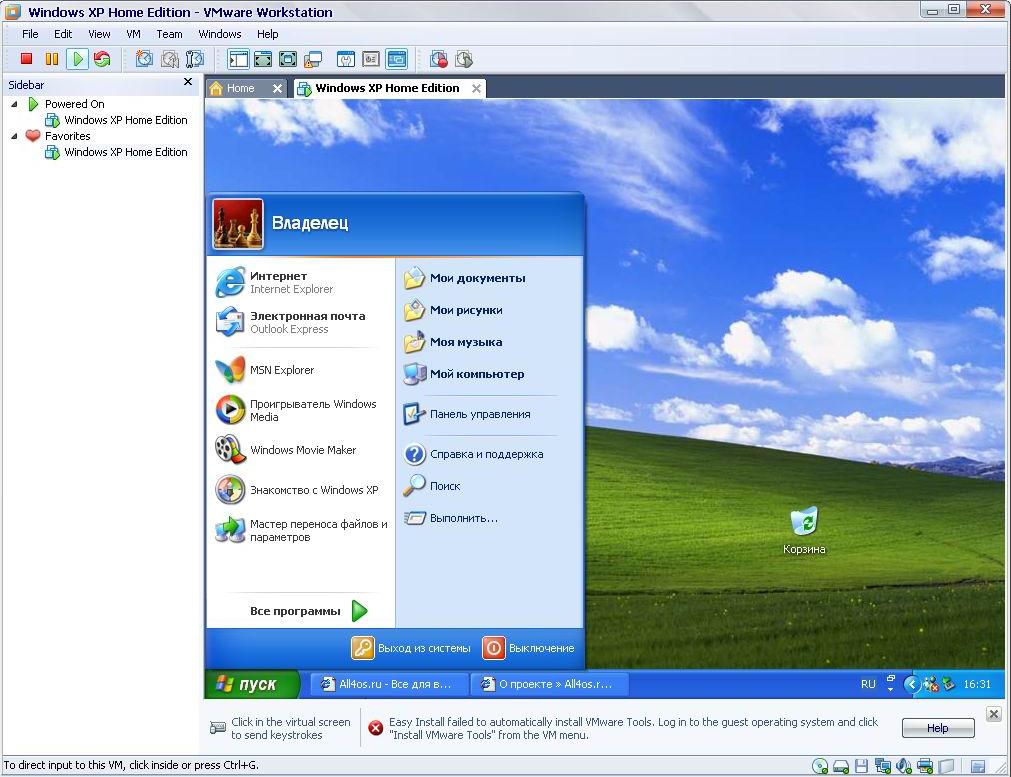Image resolution: width=1011 pixels, height=777 pixels.
Task: Open the Help menu in menu bar
Action: pos(268,34)
